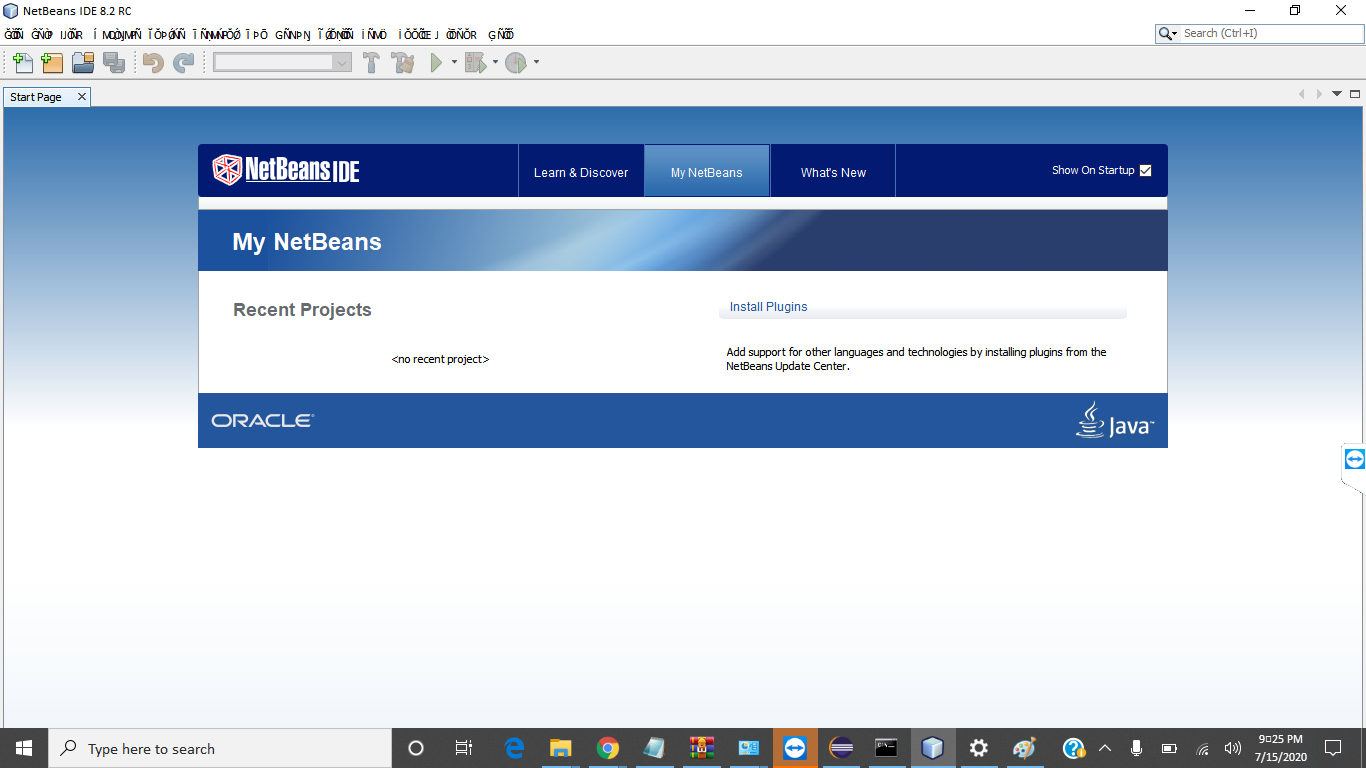
Task: Click the Build Project hammer icon
Action: (371, 63)
